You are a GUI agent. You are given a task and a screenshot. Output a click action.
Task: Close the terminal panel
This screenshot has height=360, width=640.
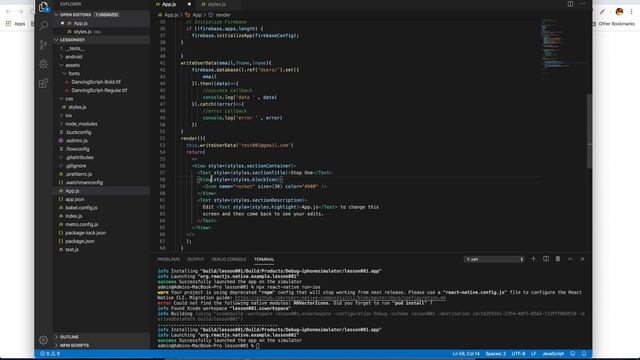(x=582, y=259)
